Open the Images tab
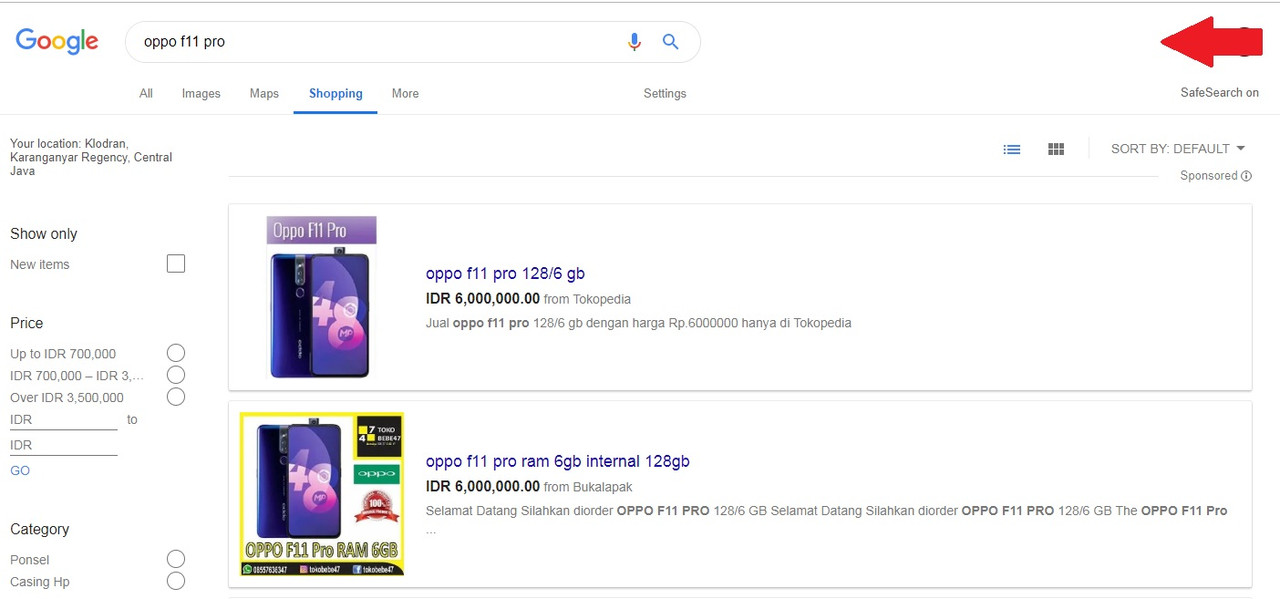This screenshot has width=1280, height=599. (201, 93)
